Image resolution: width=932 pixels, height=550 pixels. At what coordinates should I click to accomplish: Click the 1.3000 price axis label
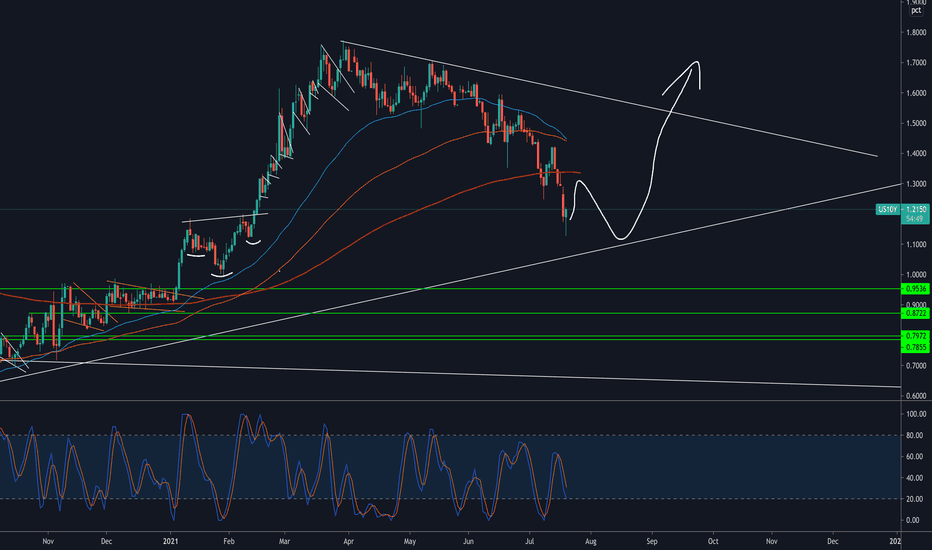click(x=916, y=184)
